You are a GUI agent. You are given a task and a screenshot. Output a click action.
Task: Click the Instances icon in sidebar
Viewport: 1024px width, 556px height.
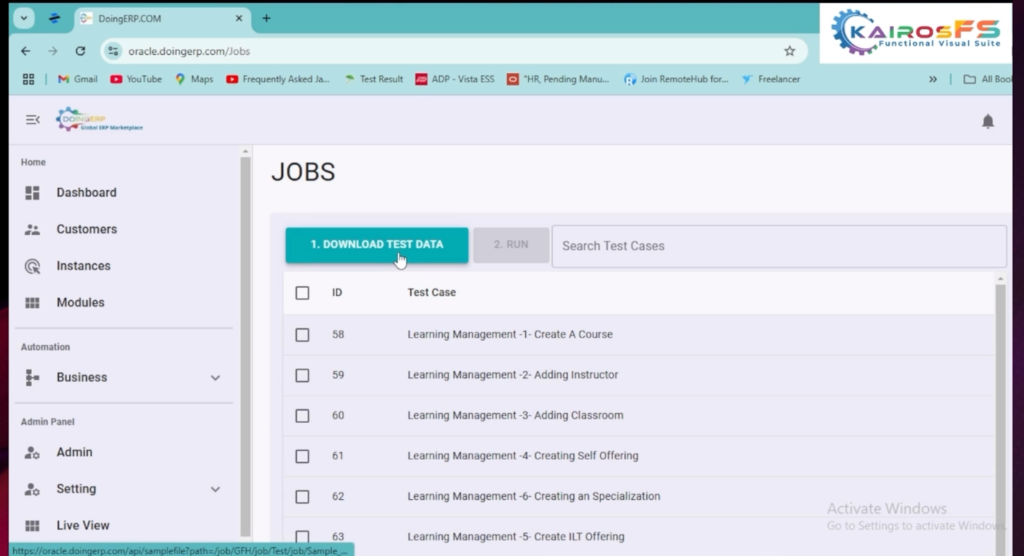(32, 267)
